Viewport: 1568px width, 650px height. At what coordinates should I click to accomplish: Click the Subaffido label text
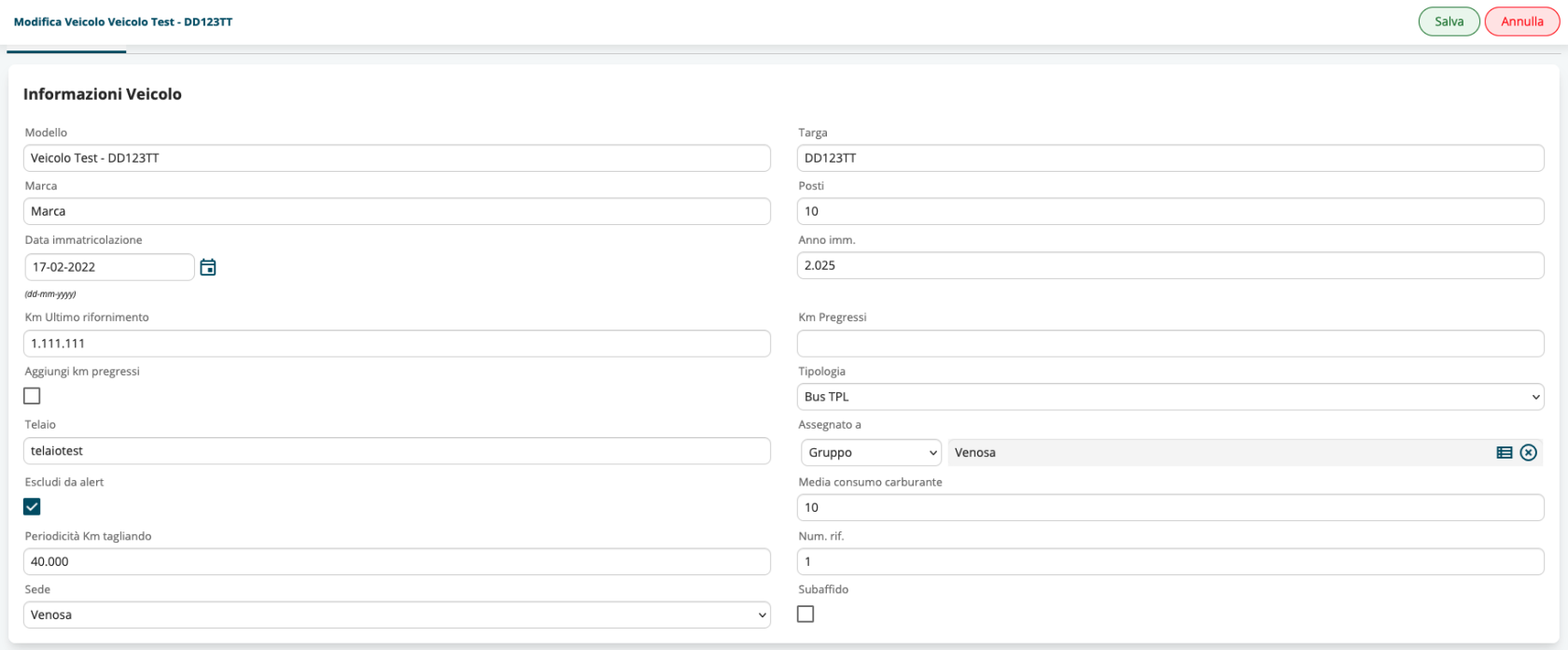(823, 589)
